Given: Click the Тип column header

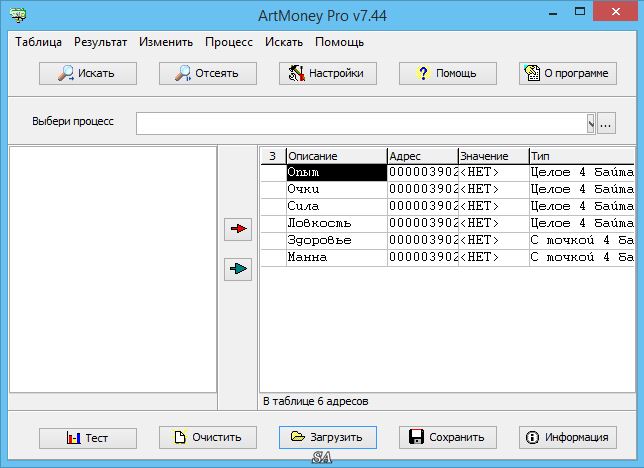Looking at the screenshot, I should [x=582, y=156].
